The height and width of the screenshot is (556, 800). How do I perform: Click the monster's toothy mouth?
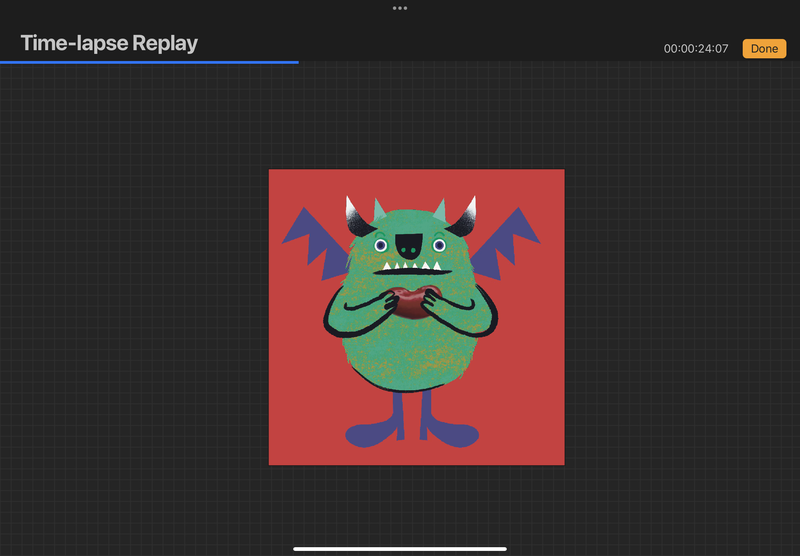pyautogui.click(x=409, y=268)
